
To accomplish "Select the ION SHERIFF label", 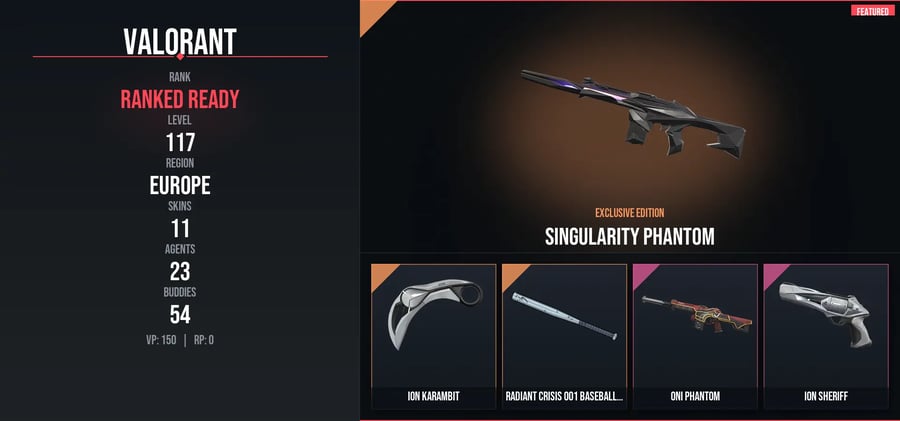I will (826, 396).
